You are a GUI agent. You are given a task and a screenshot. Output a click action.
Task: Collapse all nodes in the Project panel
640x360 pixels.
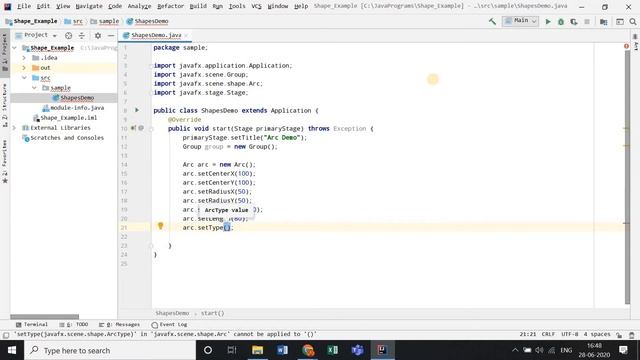point(82,36)
